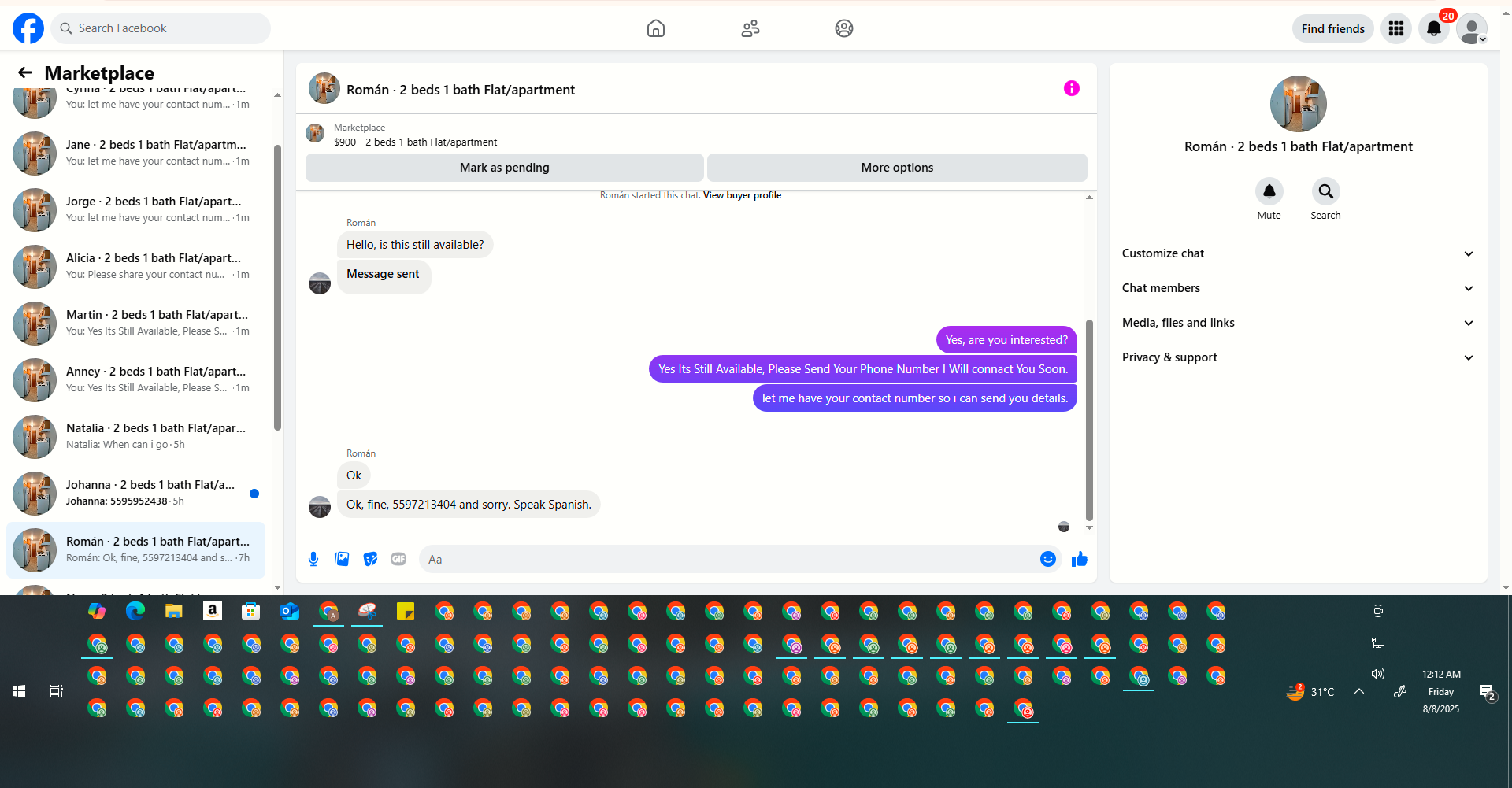This screenshot has height=788, width=1512.
Task: Open Task View on the taskbar
Action: [57, 691]
